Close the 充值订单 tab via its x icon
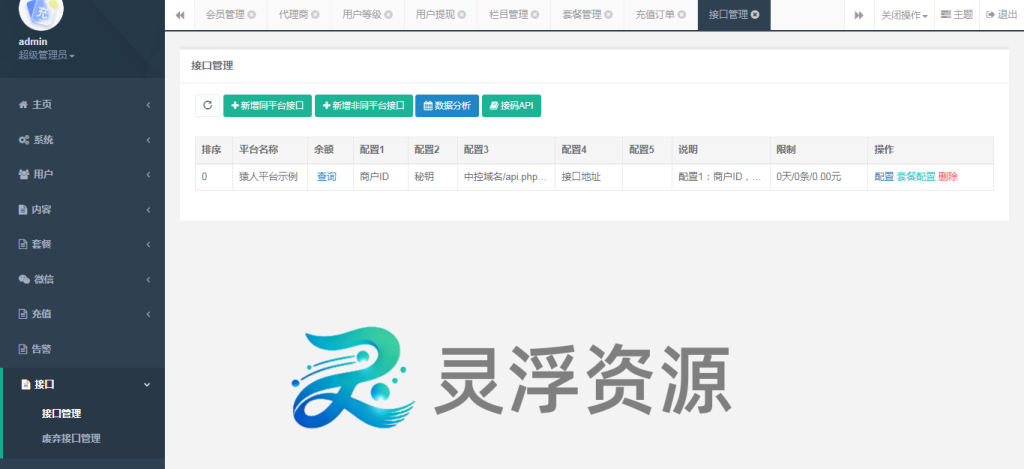This screenshot has height=469, width=1024. [681, 14]
